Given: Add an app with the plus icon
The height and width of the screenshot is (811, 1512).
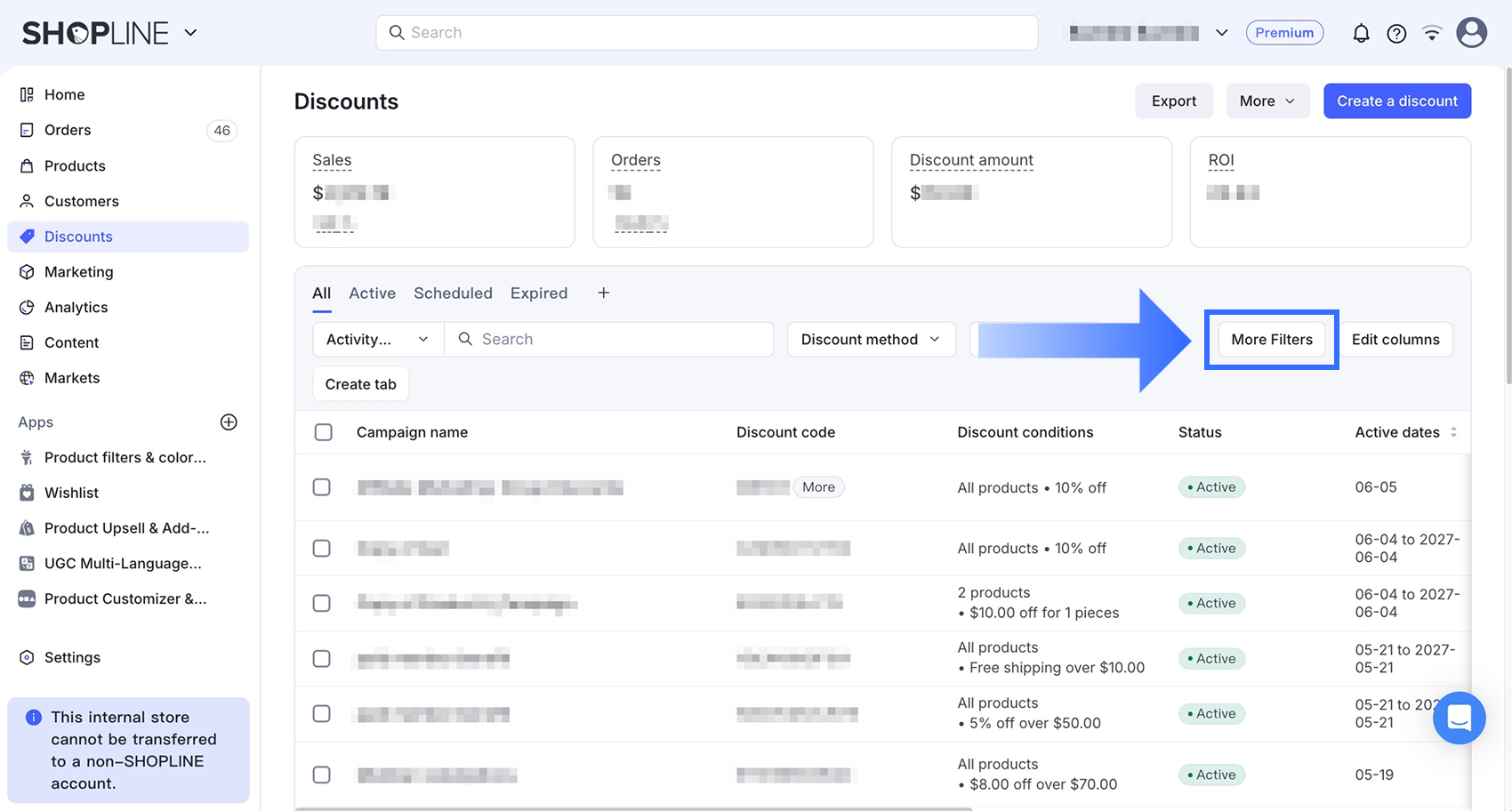Looking at the screenshot, I should click(229, 422).
